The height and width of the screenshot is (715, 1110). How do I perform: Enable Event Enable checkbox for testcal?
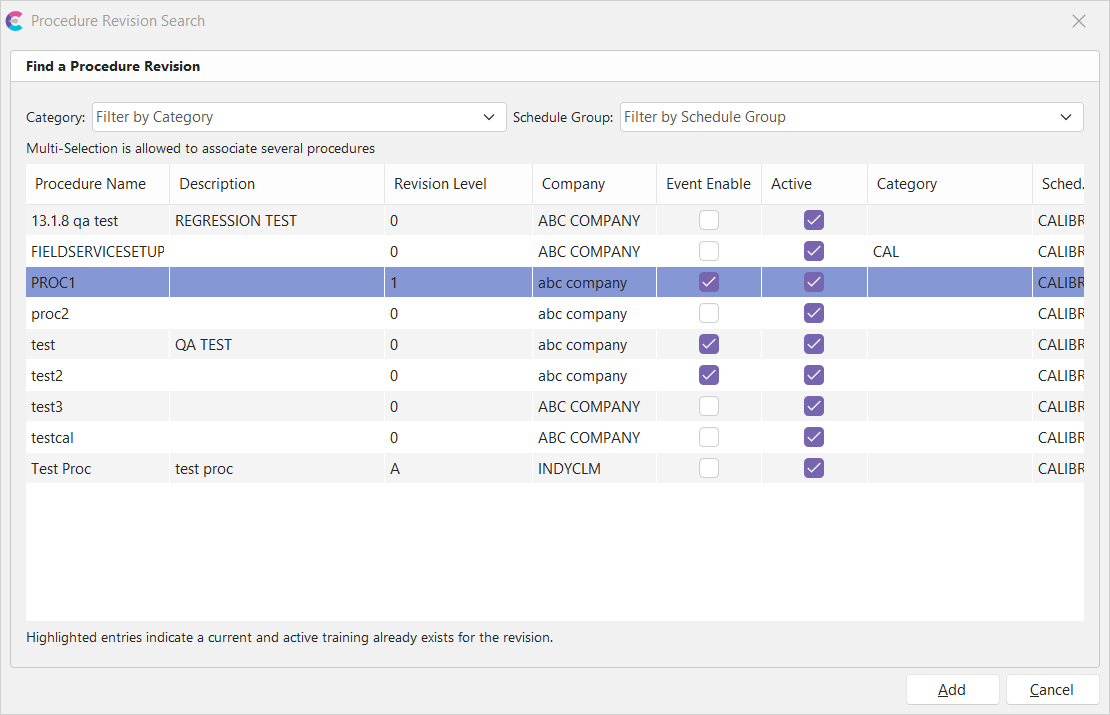coord(709,437)
